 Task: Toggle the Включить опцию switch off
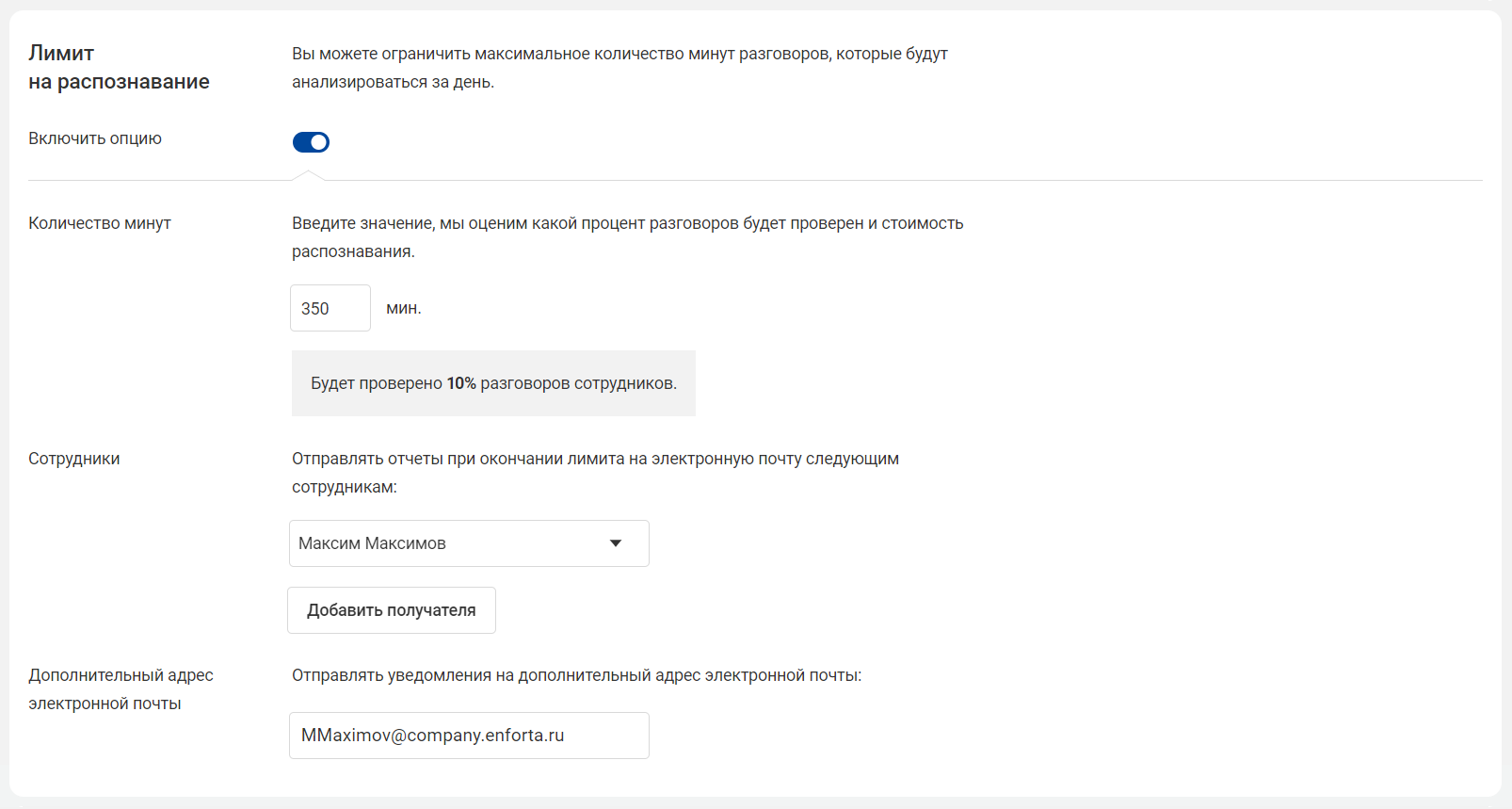[311, 142]
